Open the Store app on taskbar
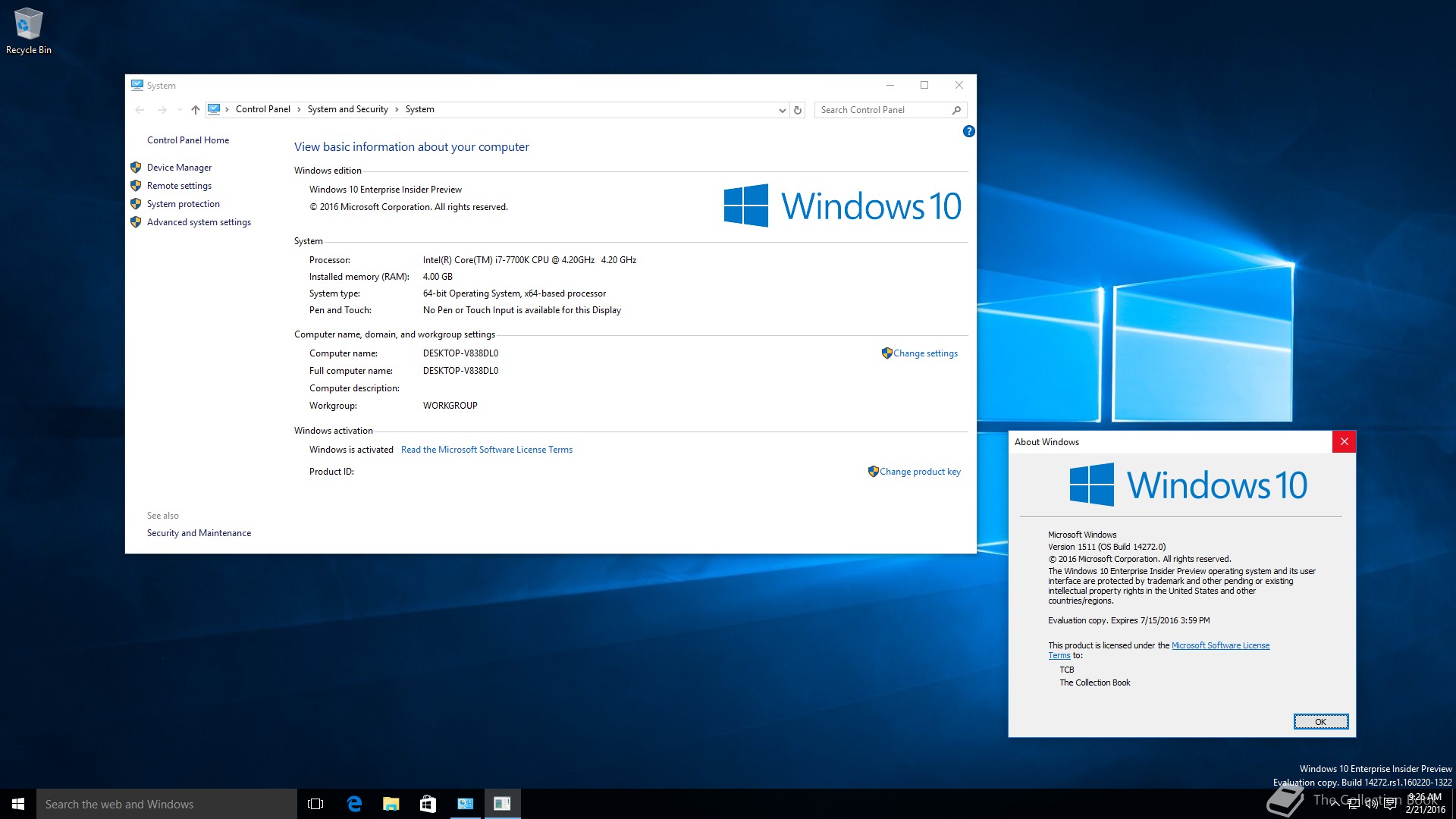Viewport: 1456px width, 819px height. pos(428,804)
